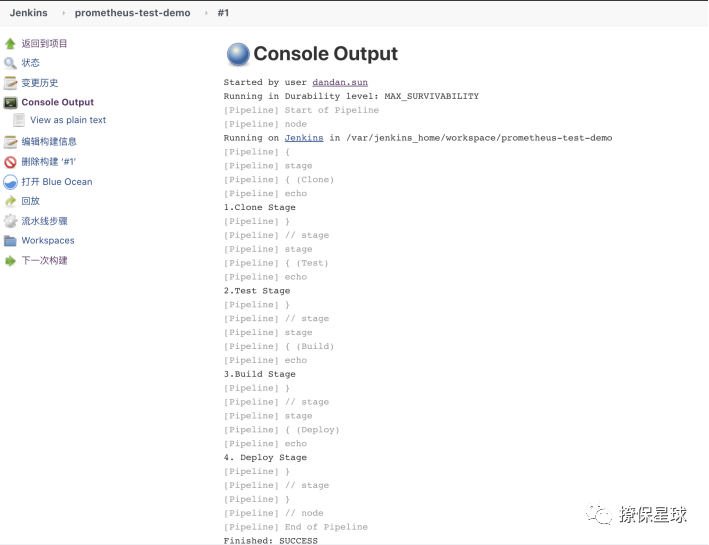Open View as plain text
Screen dimensions: 709x545
[68, 120]
